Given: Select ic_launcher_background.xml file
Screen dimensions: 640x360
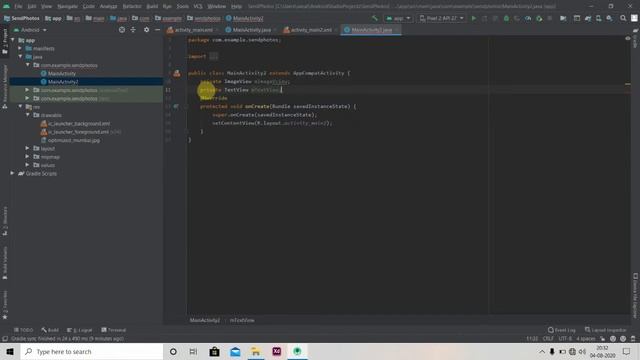Looking at the screenshot, I should point(79,123).
